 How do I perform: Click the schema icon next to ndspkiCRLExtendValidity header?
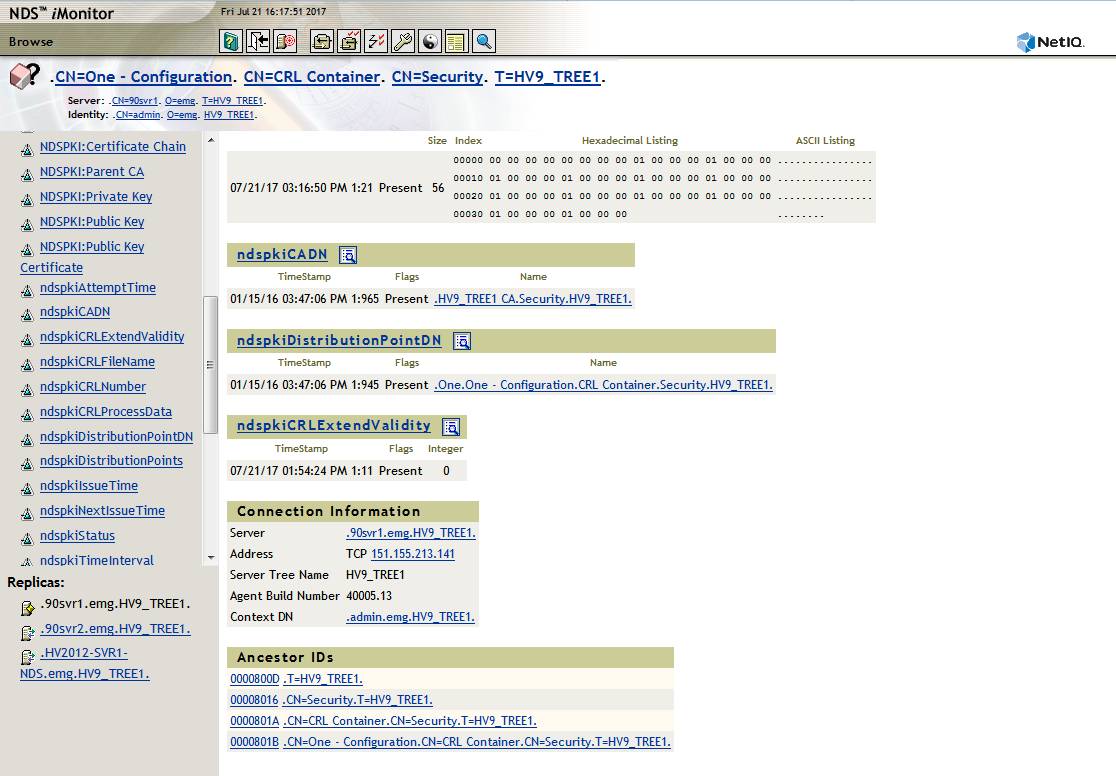pyautogui.click(x=451, y=426)
